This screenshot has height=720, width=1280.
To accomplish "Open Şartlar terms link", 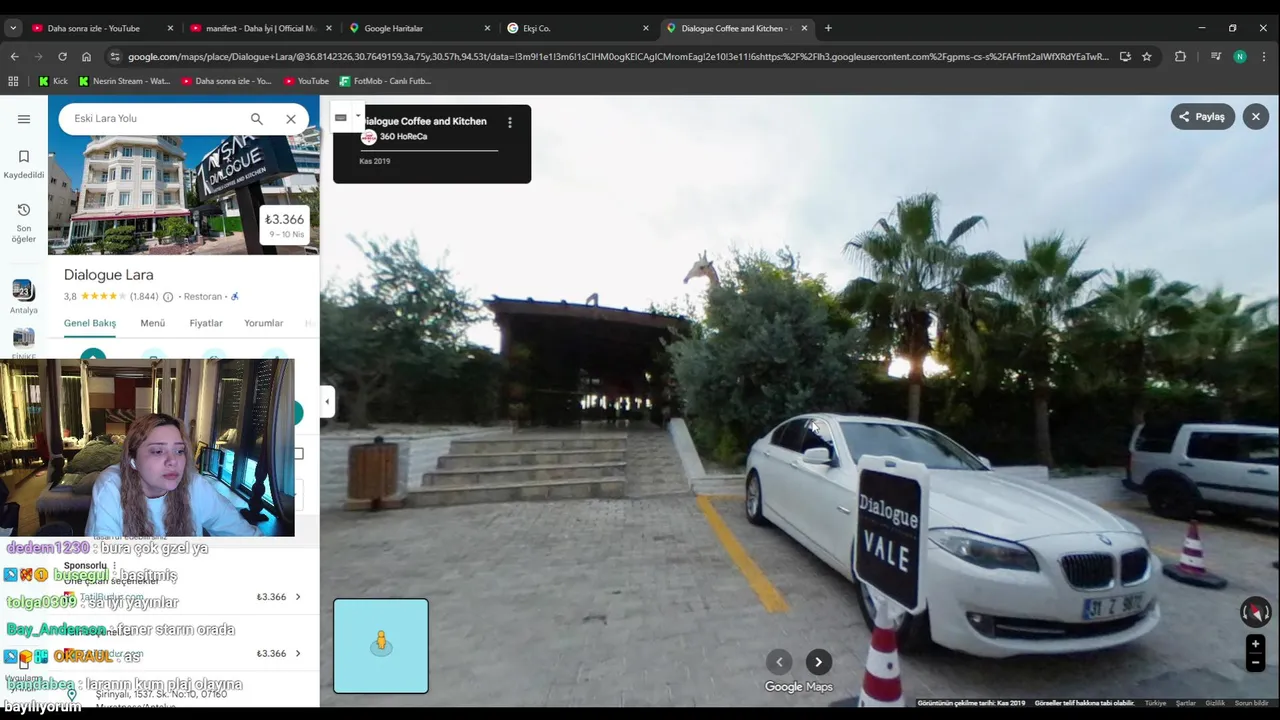I will (1186, 703).
